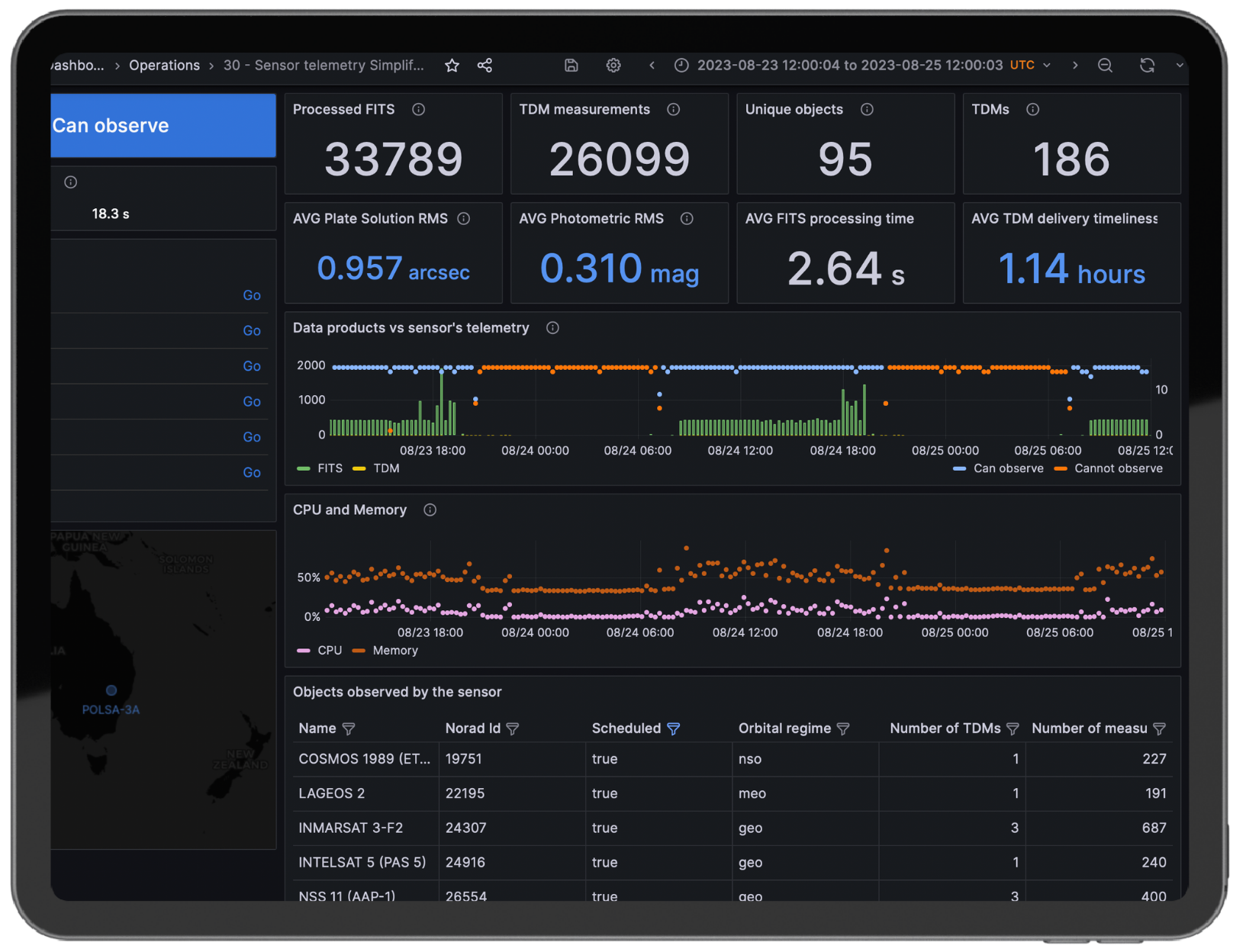Star this dashboard as favorite
This screenshot has width=1246, height=952.
coord(452,66)
